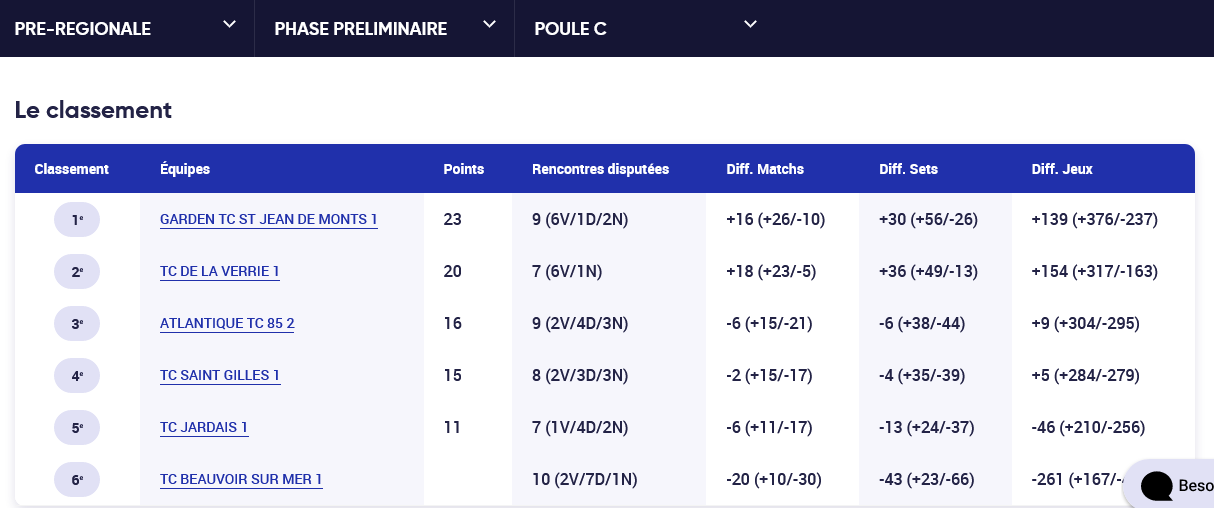The height and width of the screenshot is (508, 1214).
Task: Open TC BEAUVOIR SUR MER 1 team
Action: [x=241, y=479]
